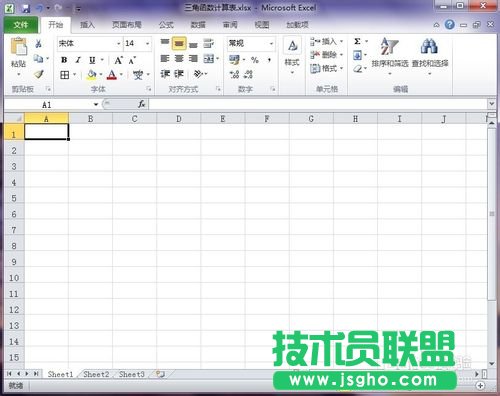Click accounting number format icon
The height and width of the screenshot is (396, 500).
tap(234, 60)
